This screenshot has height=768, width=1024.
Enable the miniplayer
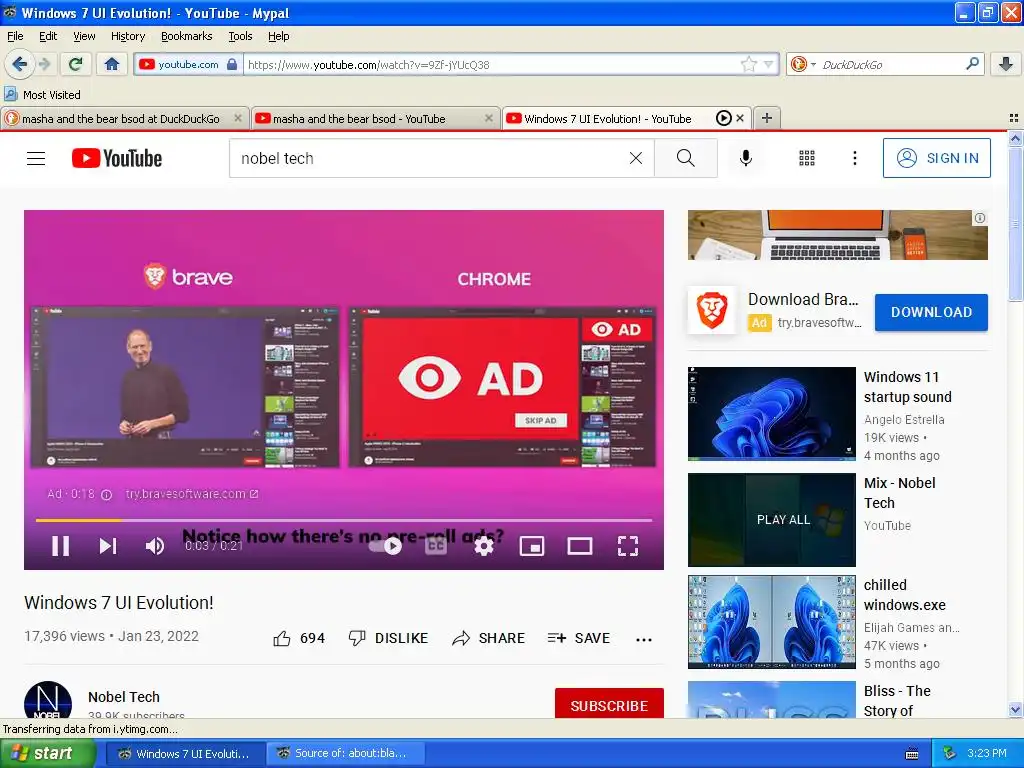[532, 546]
